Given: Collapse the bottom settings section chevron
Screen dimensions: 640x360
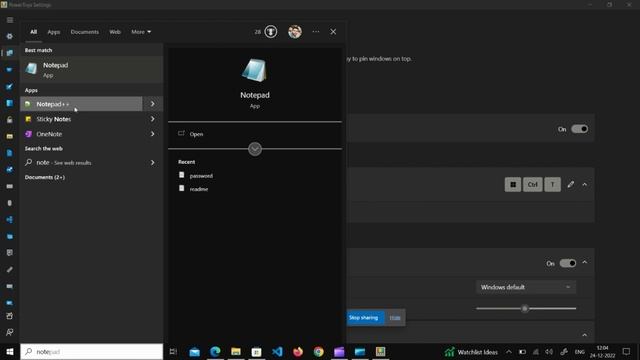Looking at the screenshot, I should [x=584, y=335].
